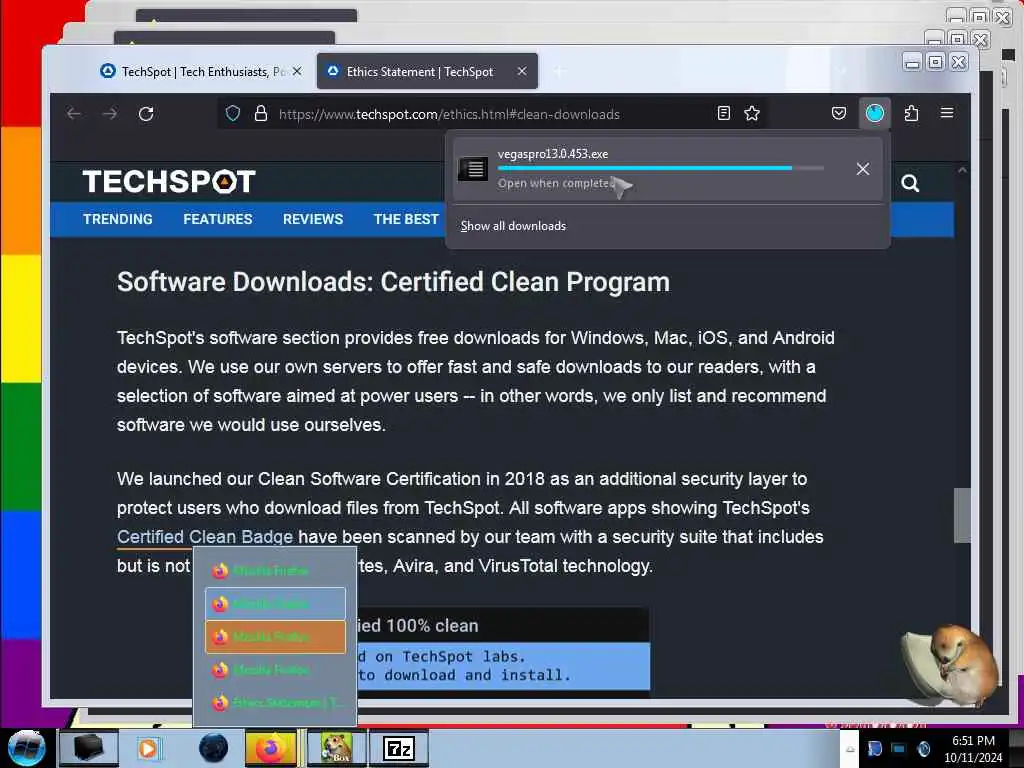Screen dimensions: 1024x768
Task: Click the Firefox taskbar button
Action: (271, 748)
